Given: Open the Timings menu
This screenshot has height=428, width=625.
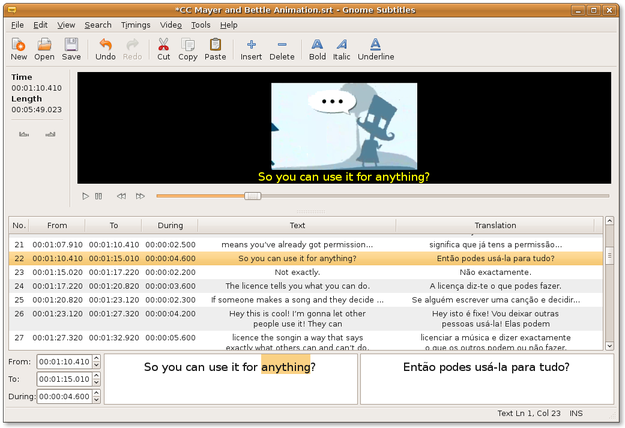Looking at the screenshot, I should click(136, 25).
